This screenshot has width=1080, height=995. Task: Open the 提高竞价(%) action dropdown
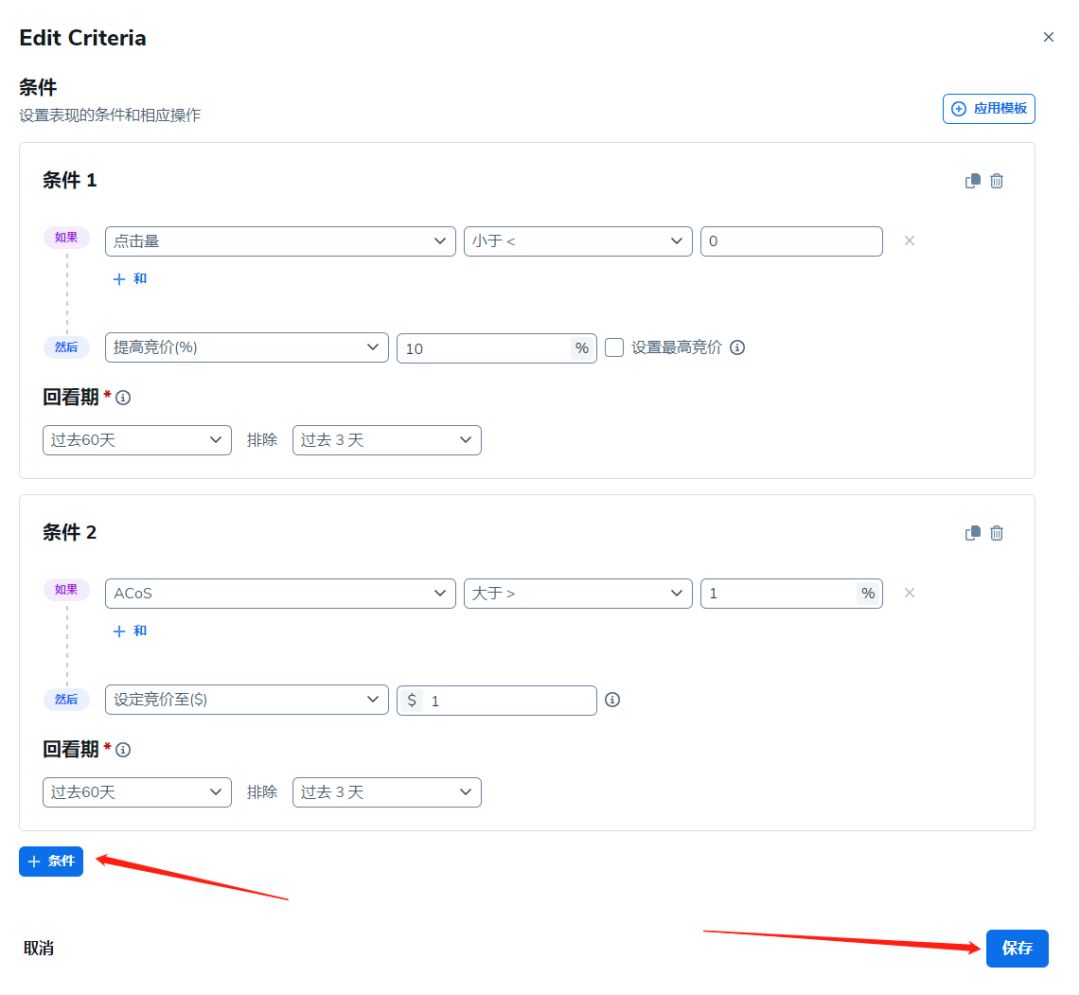point(247,348)
